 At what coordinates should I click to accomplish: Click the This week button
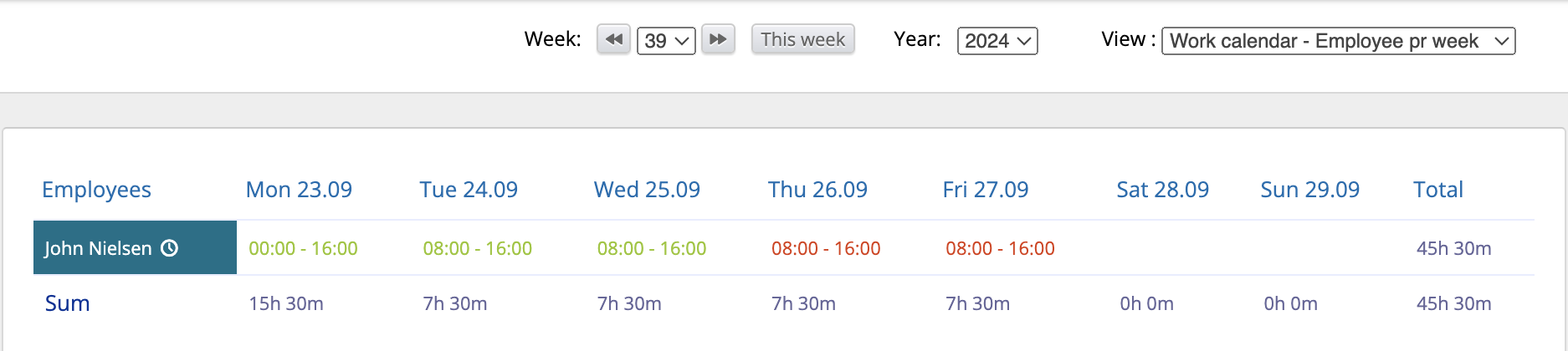[803, 39]
